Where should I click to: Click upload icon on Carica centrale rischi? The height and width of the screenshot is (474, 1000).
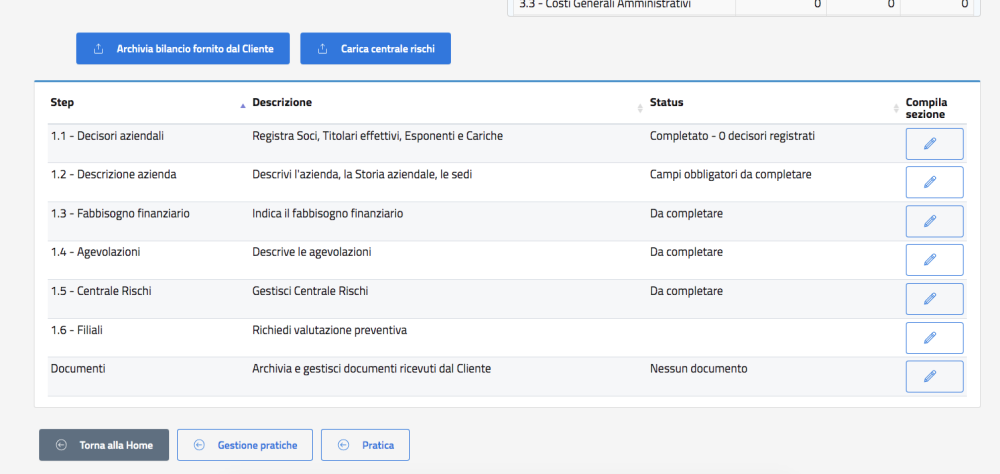pos(322,49)
